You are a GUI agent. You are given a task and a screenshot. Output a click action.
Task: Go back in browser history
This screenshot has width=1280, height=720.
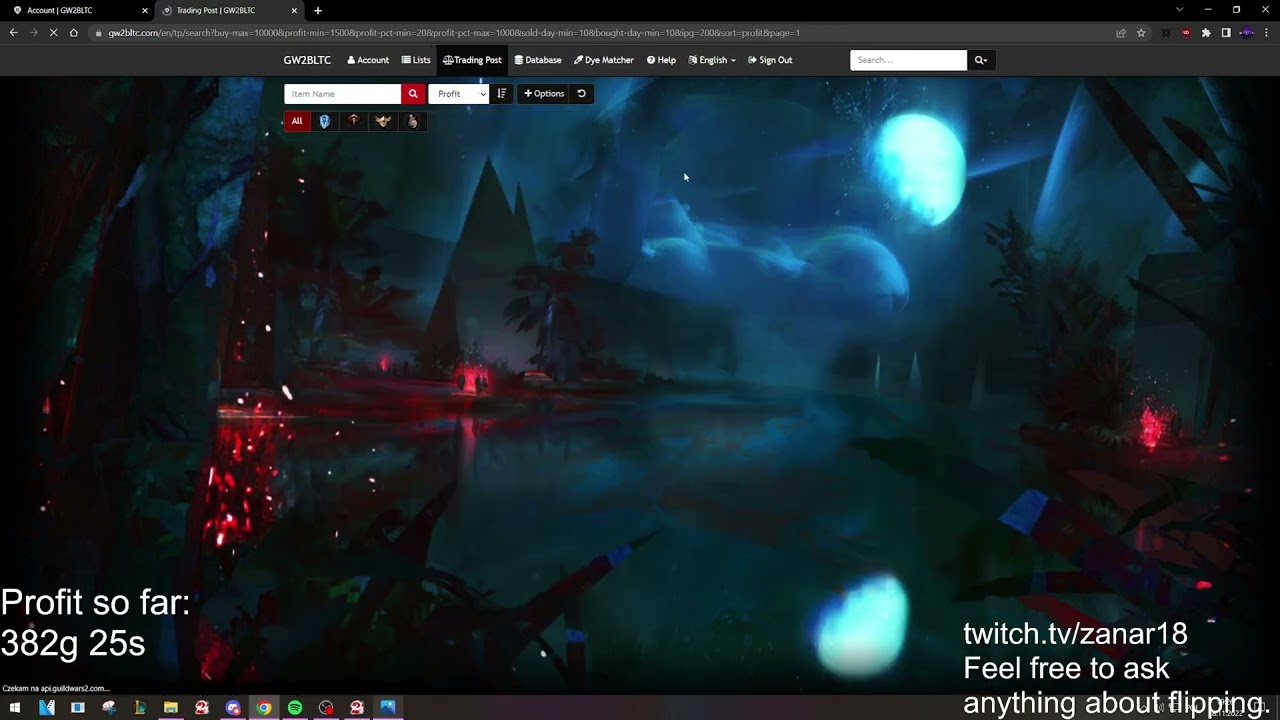(13, 33)
